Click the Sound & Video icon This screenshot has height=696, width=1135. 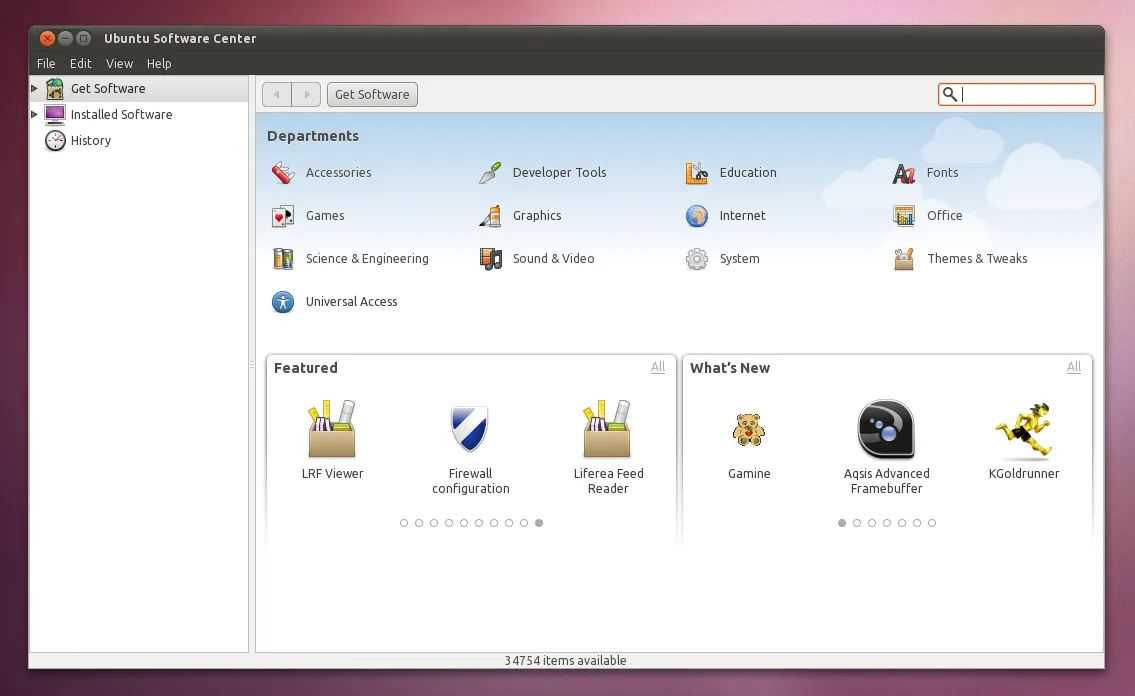coord(490,259)
